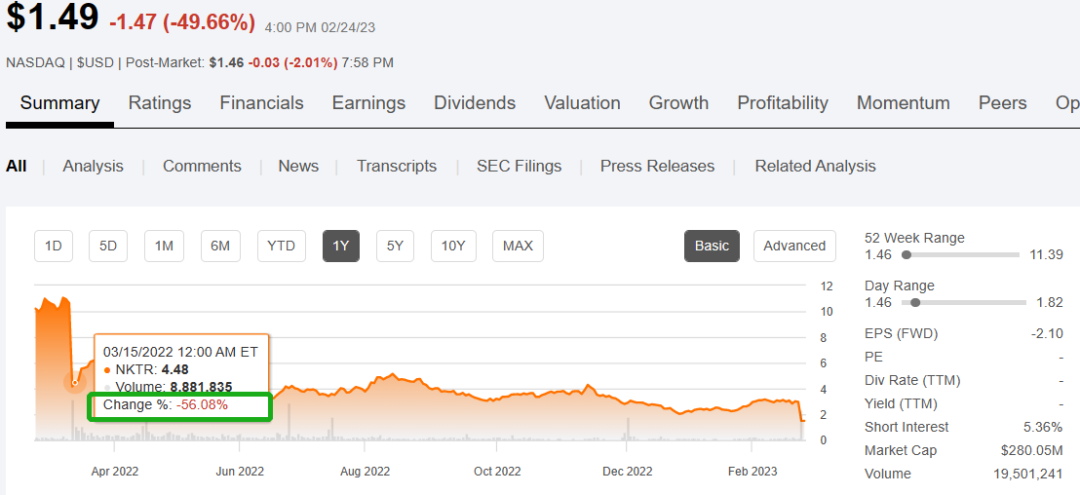Show year-to-date YTD chart
Viewport: 1080px width, 495px height.
tap(281, 246)
